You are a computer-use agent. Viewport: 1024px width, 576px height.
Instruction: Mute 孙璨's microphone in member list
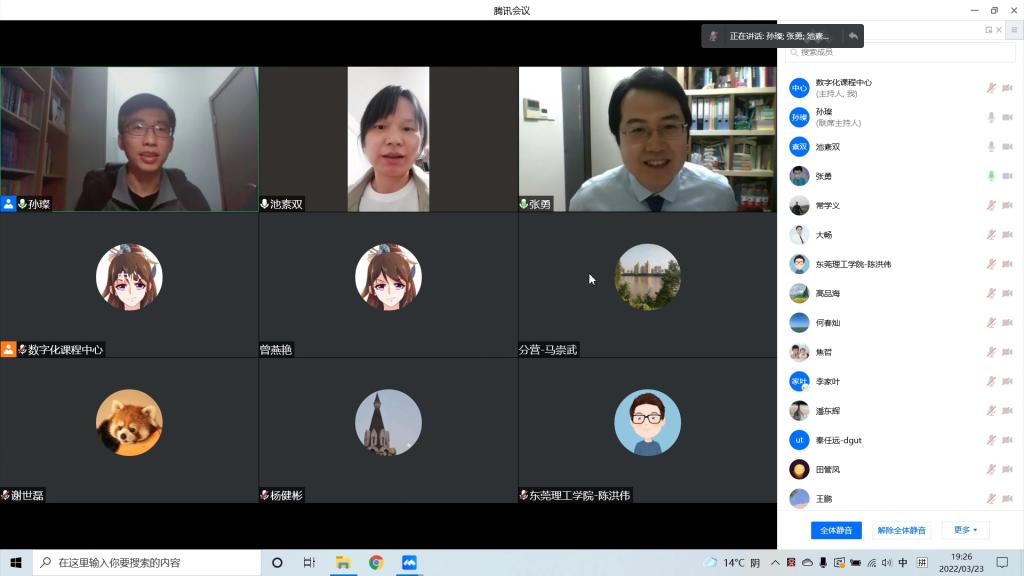point(991,117)
